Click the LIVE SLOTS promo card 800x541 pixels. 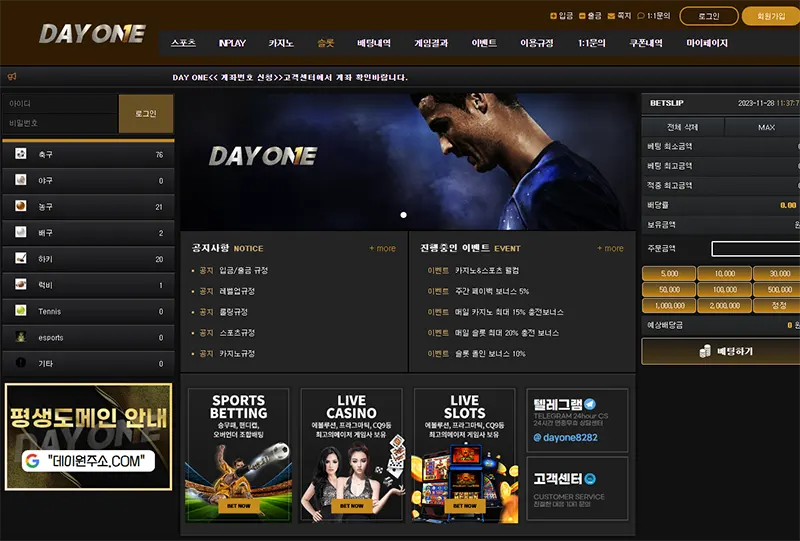[465, 455]
